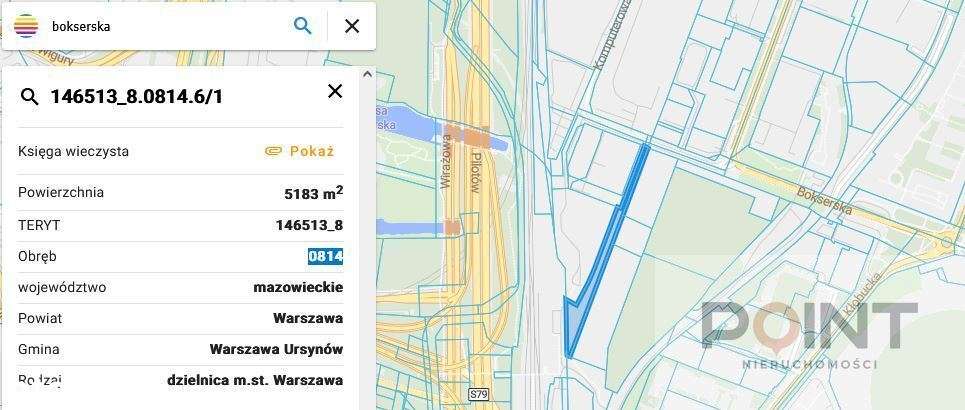Viewport: 965px width, 410px height.
Task: Click the TERYT value 146513_8
Action: tap(310, 225)
